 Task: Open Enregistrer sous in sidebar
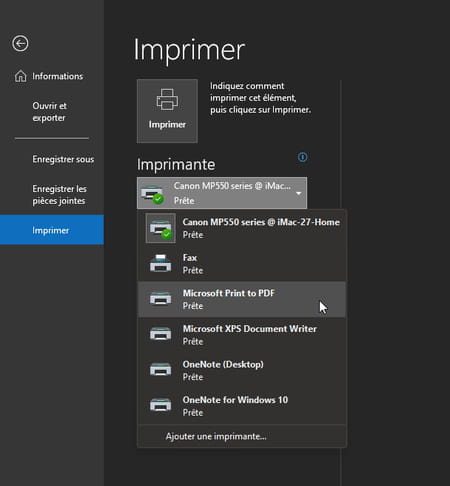(x=63, y=159)
